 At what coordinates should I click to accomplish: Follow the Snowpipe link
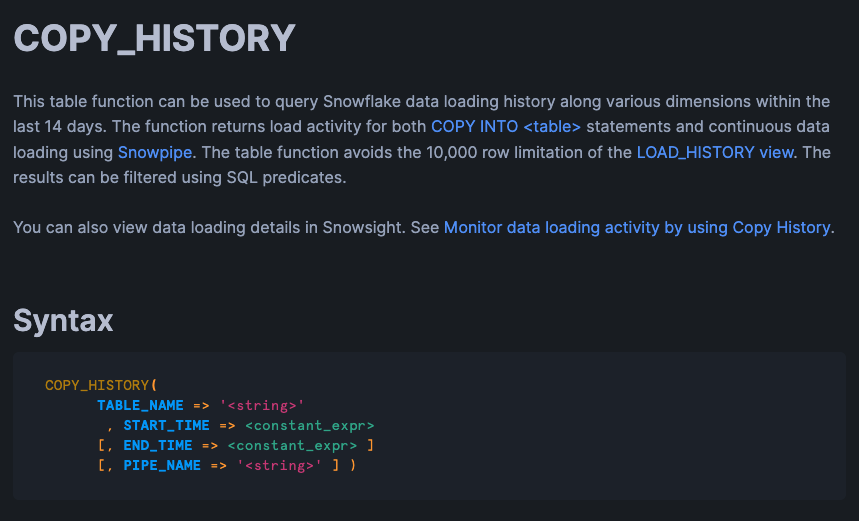[156, 153]
